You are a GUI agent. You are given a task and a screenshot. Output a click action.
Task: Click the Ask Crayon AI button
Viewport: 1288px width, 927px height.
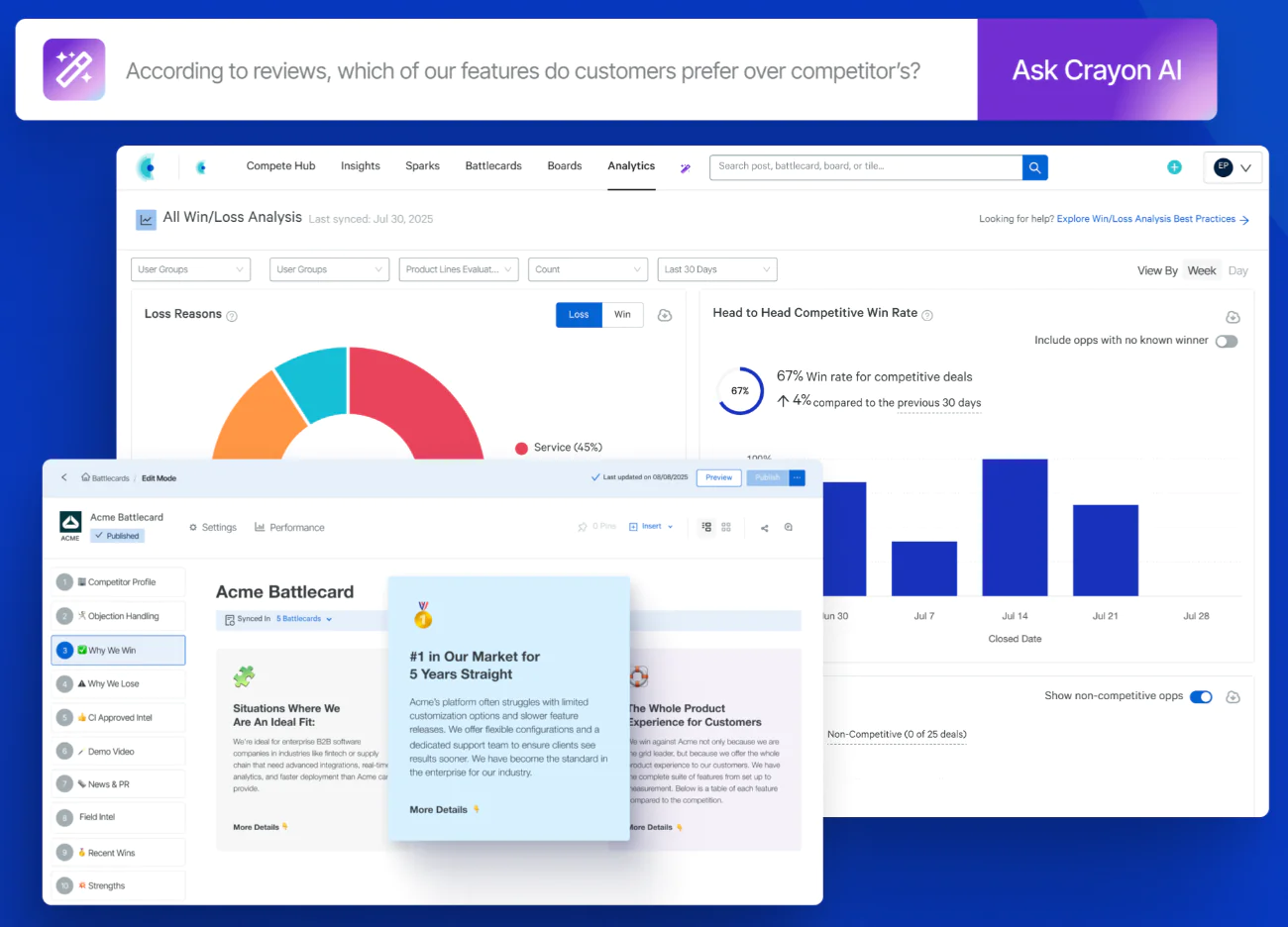(x=1097, y=69)
